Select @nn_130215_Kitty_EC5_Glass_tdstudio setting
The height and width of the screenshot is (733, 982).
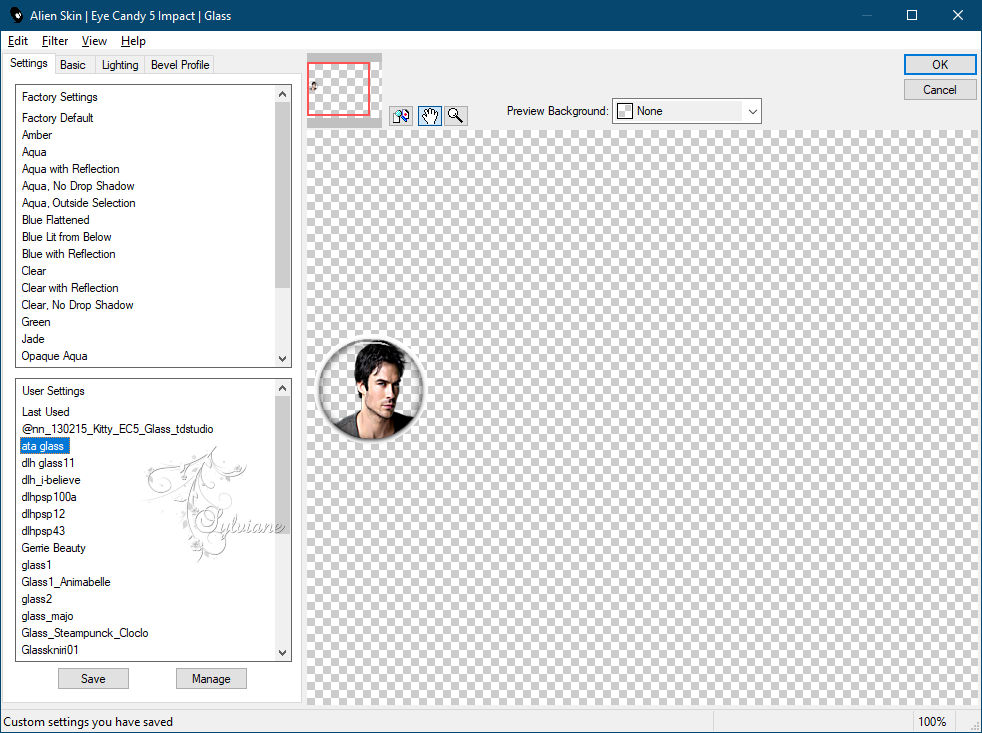(x=117, y=429)
